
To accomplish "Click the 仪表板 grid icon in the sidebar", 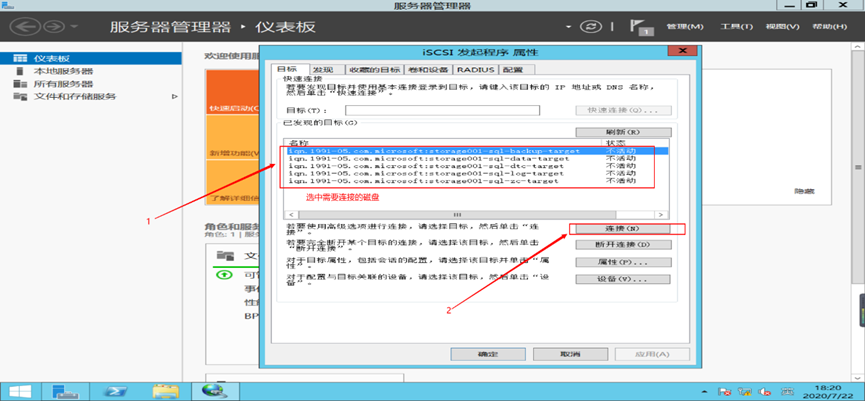I will (x=20, y=58).
